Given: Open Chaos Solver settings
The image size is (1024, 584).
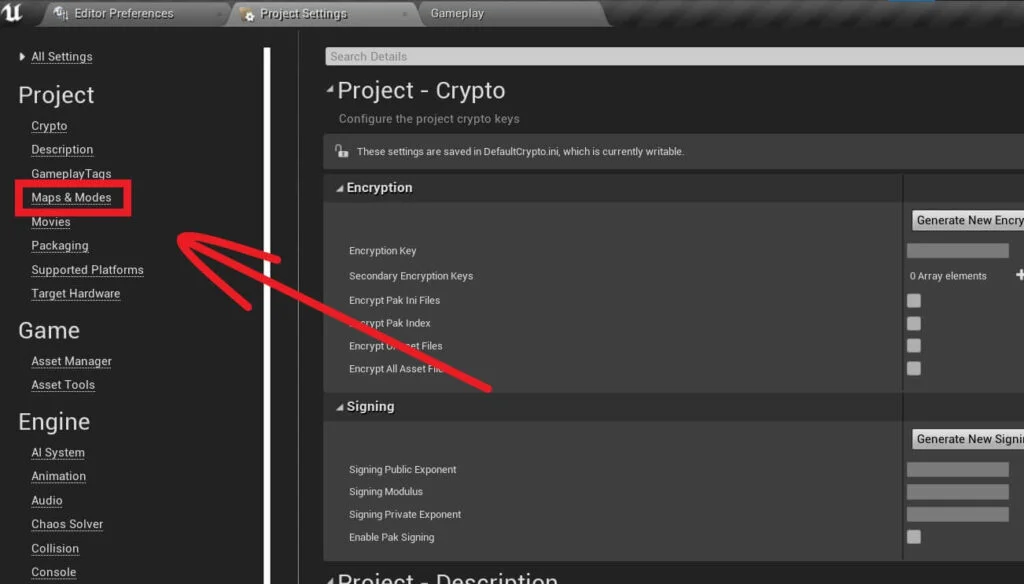Looking at the screenshot, I should pyautogui.click(x=67, y=525).
